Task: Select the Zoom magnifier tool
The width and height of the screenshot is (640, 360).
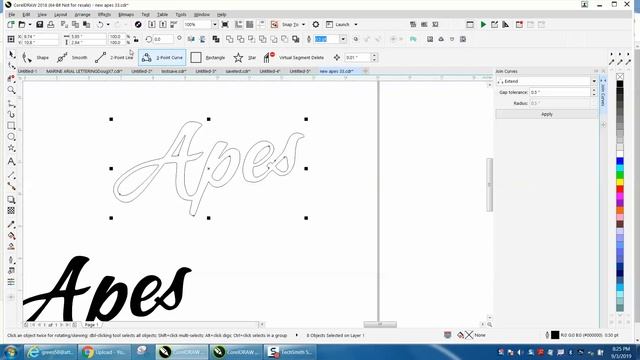Action: coord(11,90)
